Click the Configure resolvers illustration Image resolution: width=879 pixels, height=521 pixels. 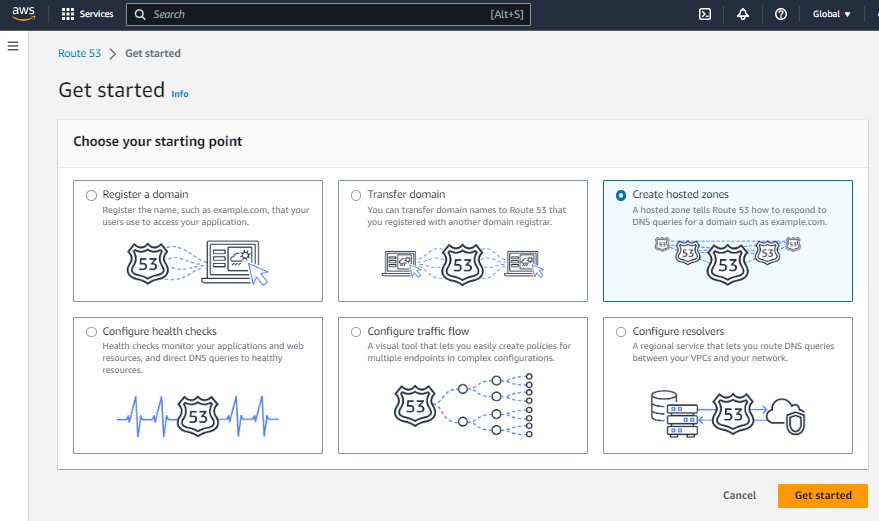(x=727, y=411)
